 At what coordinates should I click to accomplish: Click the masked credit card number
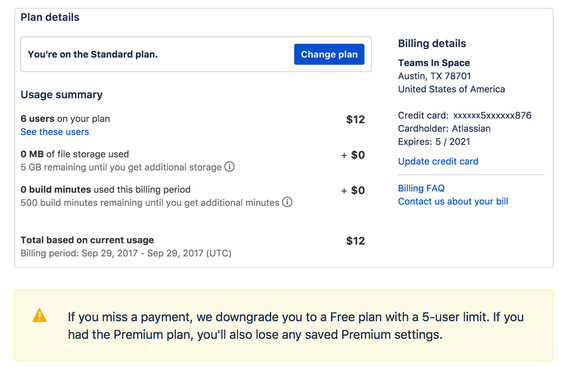pyautogui.click(x=492, y=115)
